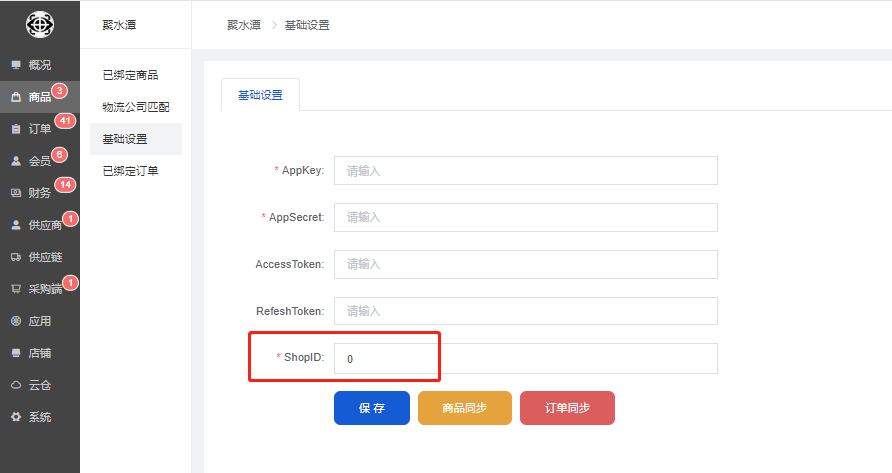Viewport: 892px width, 473px height.
Task: Open 财务 section in sidebar
Action: (40, 193)
